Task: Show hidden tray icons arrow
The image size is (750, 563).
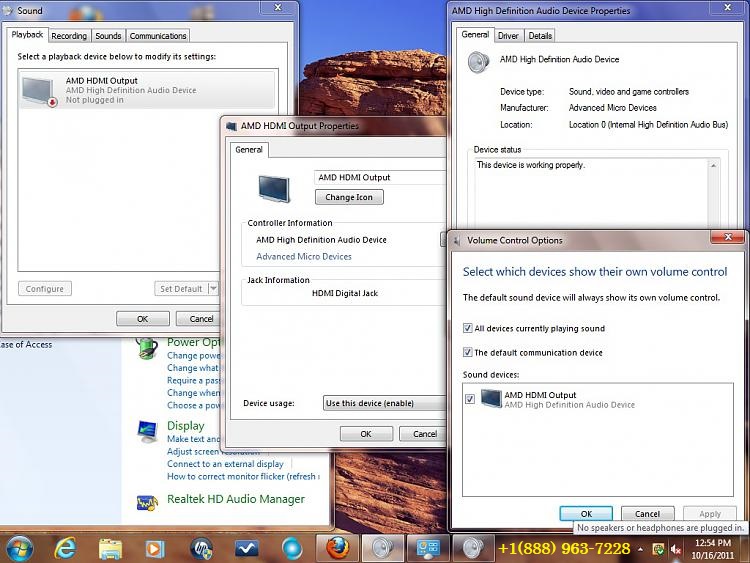Action: click(640, 549)
